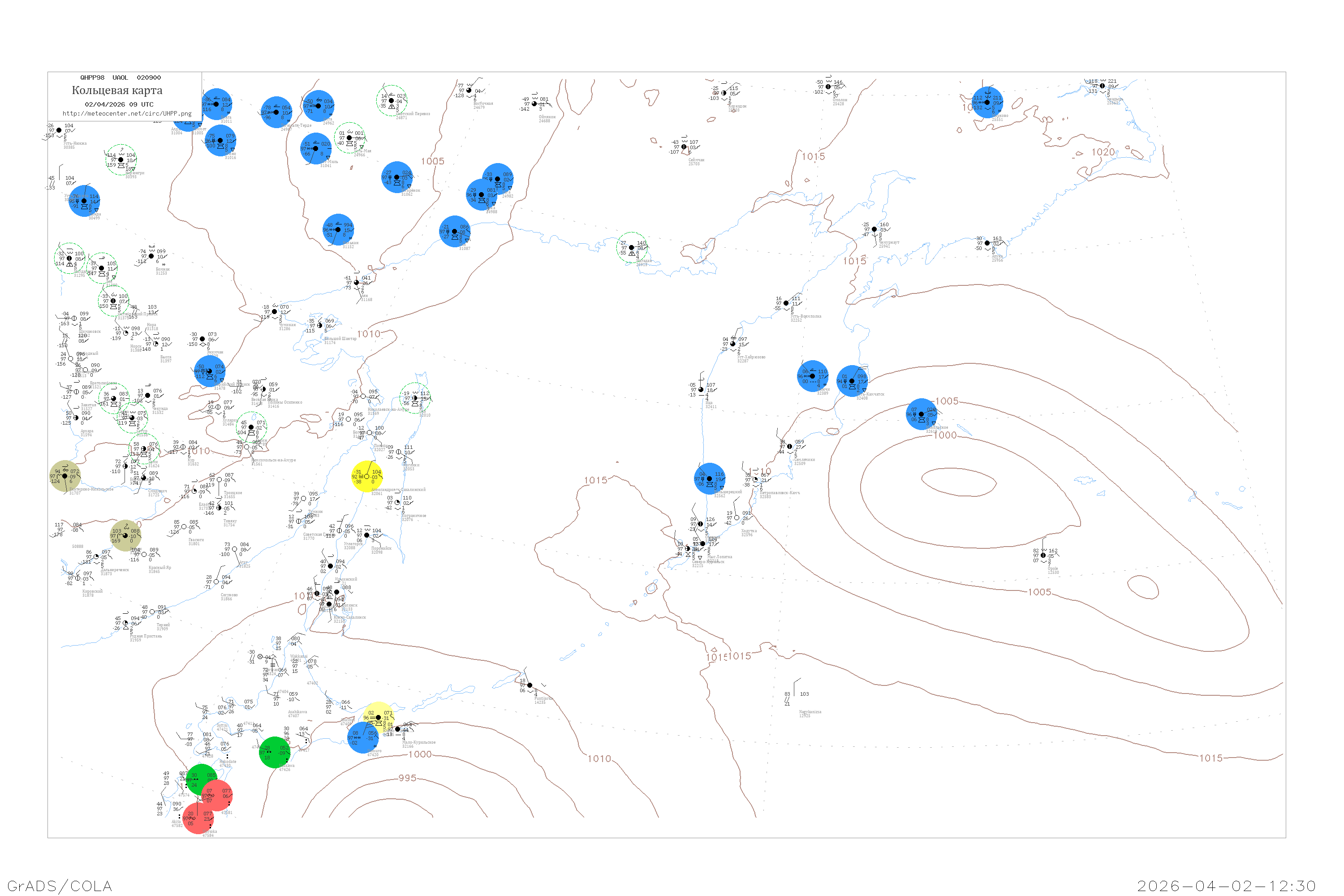Click the 995 isobar label
This screenshot has width=1344, height=896.
coord(407,778)
